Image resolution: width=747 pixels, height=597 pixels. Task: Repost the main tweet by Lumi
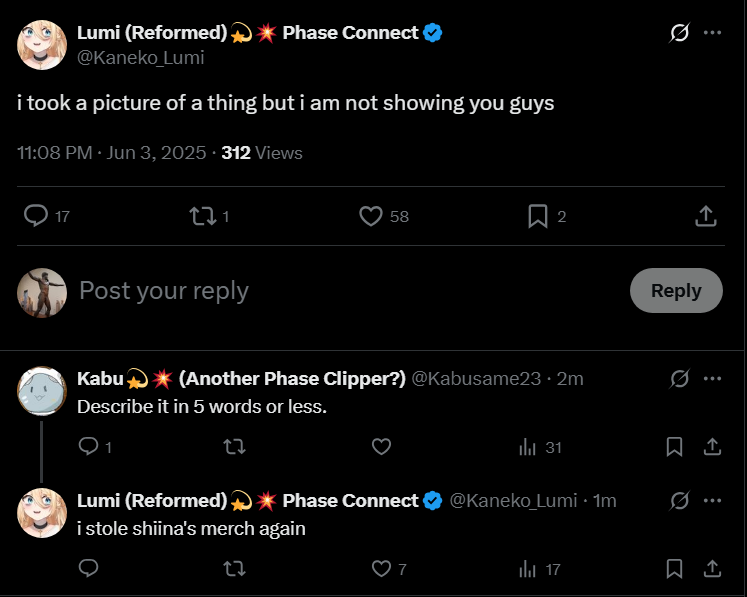point(203,216)
